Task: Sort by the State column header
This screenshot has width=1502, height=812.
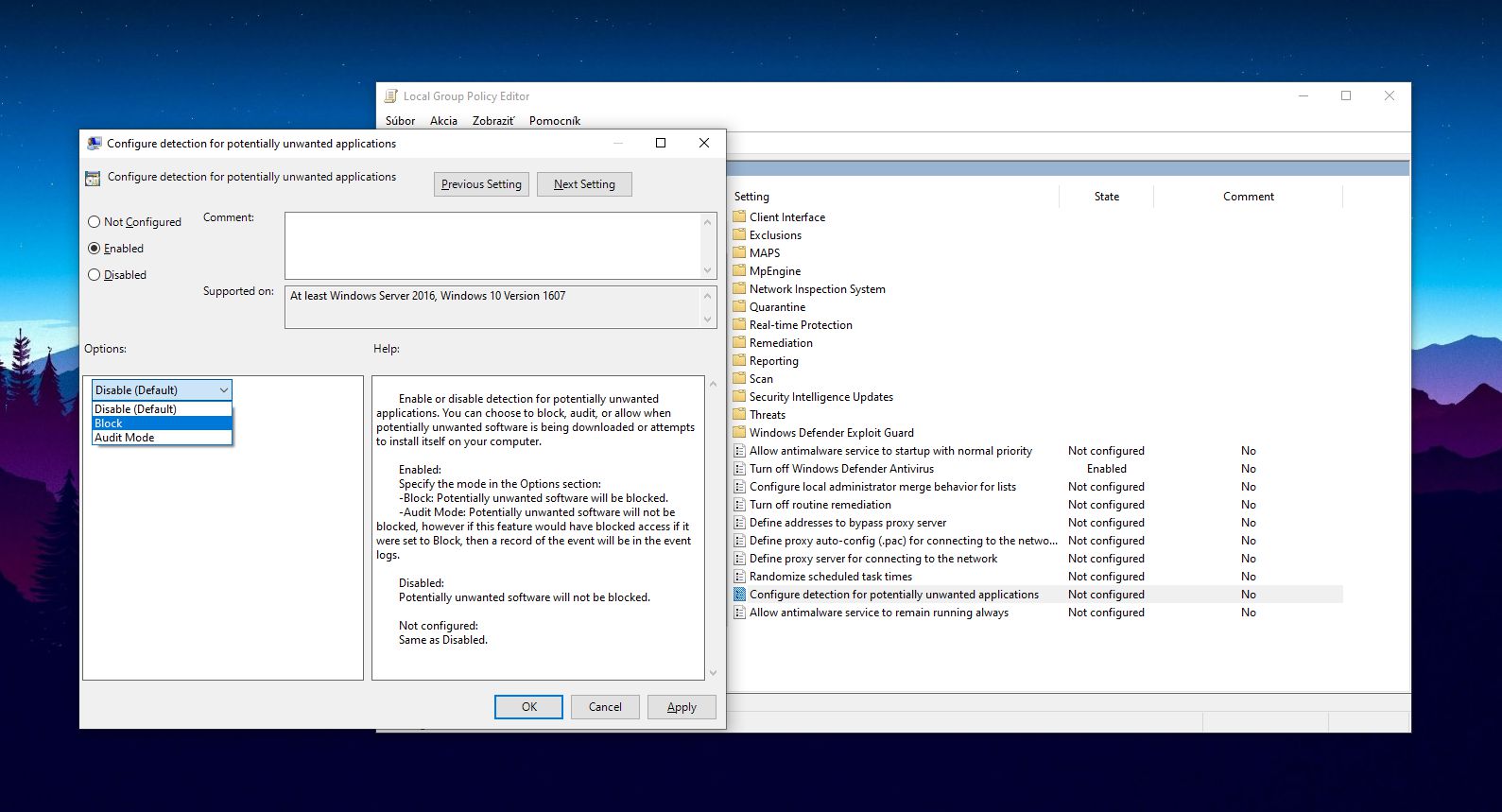Action: click(1106, 197)
